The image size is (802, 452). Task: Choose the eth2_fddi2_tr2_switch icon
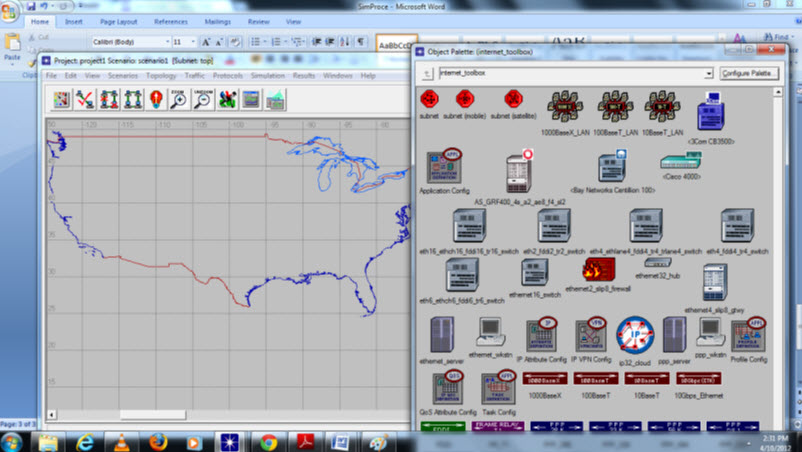pyautogui.click(x=554, y=225)
